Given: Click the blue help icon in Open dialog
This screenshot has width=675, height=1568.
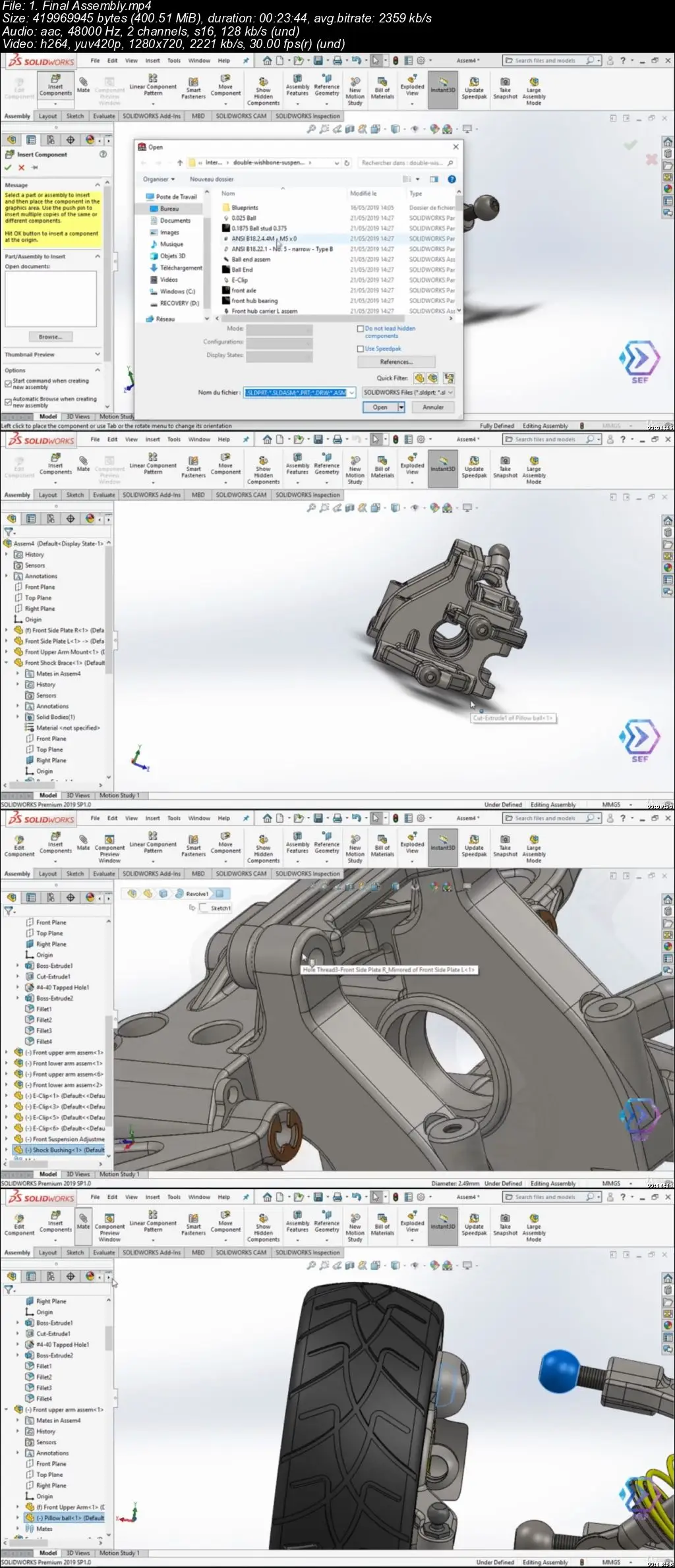Looking at the screenshot, I should click(452, 179).
